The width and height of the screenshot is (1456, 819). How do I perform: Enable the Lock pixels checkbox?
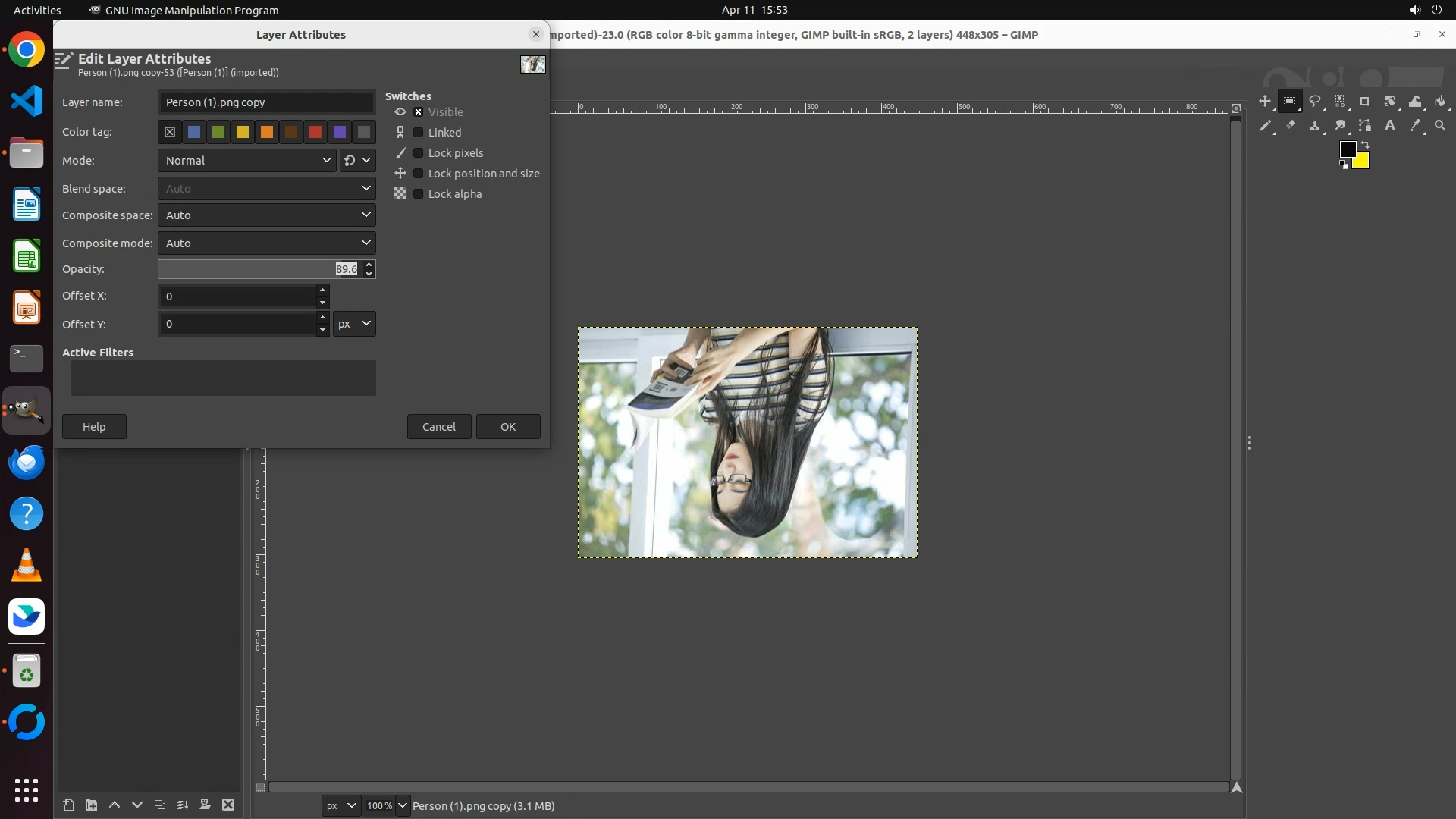[418, 152]
